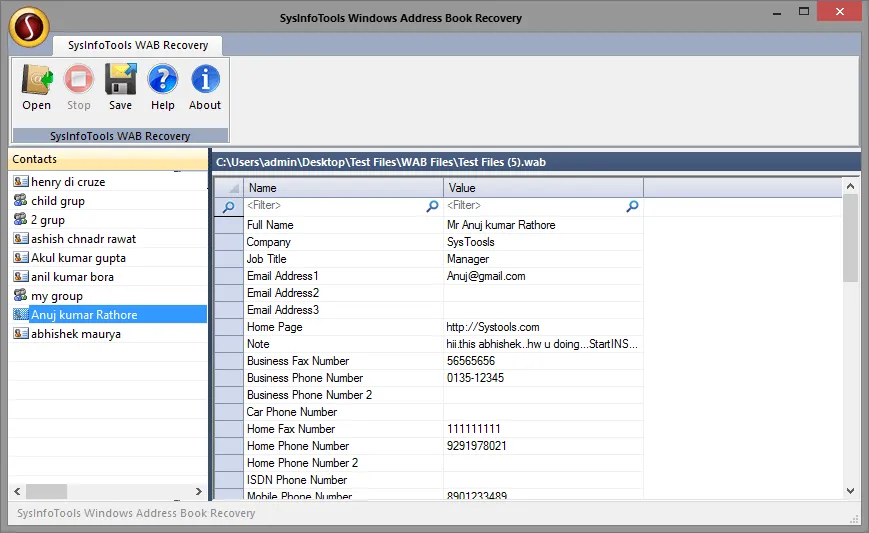The image size is (869, 533).
Task: Click the Home Page value http://Systools.com
Action: pyautogui.click(x=493, y=327)
